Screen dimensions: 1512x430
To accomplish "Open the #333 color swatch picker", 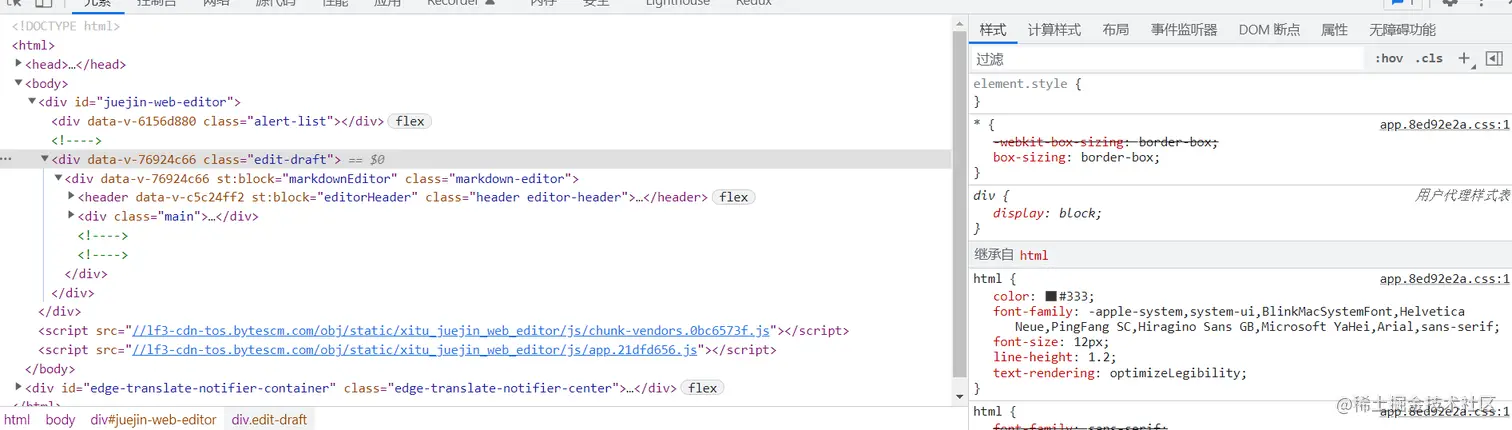I will pyautogui.click(x=1051, y=296).
